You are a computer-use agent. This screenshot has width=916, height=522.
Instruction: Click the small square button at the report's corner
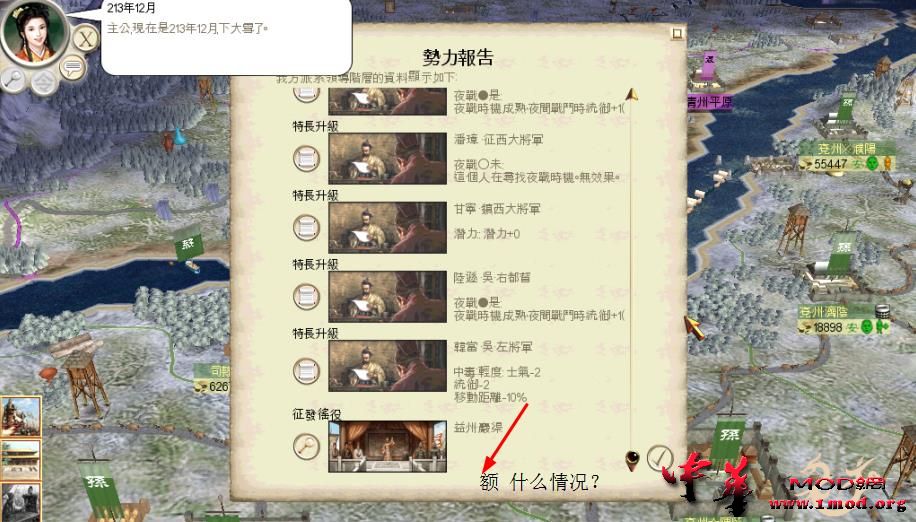(x=676, y=33)
